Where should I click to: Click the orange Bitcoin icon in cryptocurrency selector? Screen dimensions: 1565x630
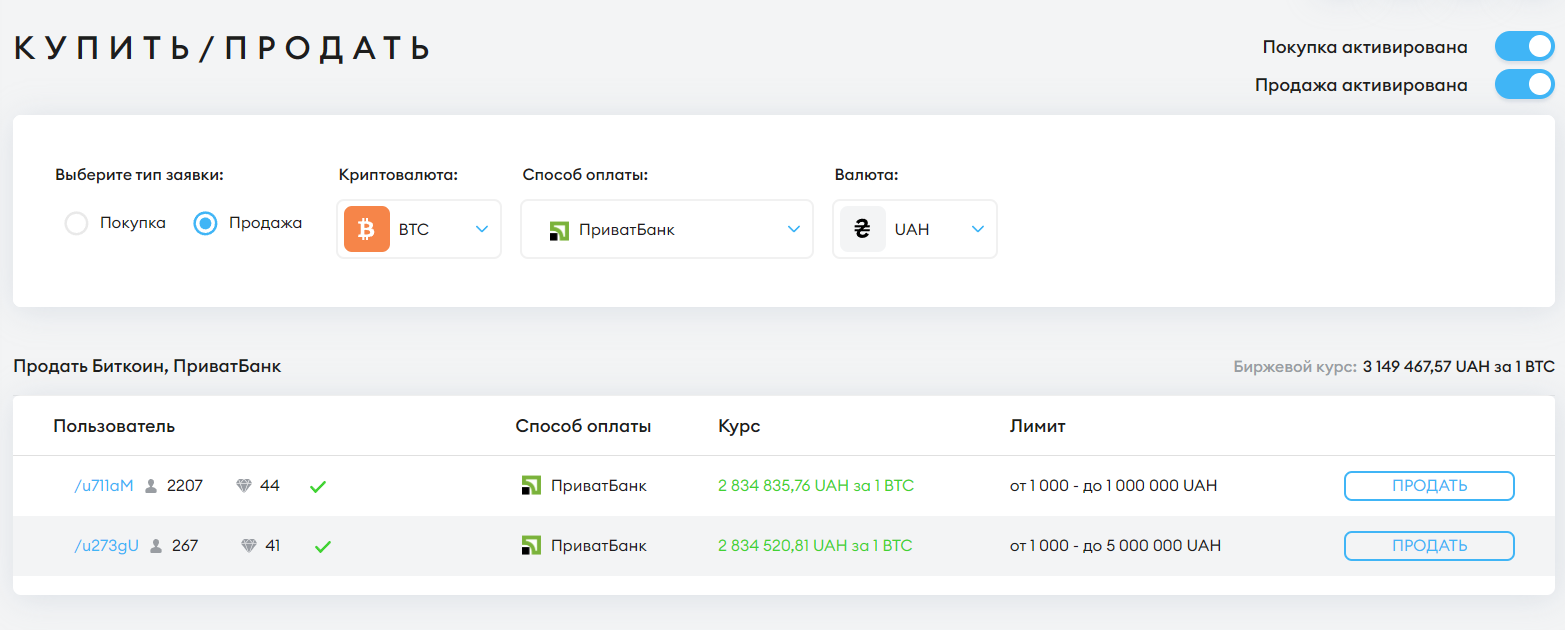point(366,229)
